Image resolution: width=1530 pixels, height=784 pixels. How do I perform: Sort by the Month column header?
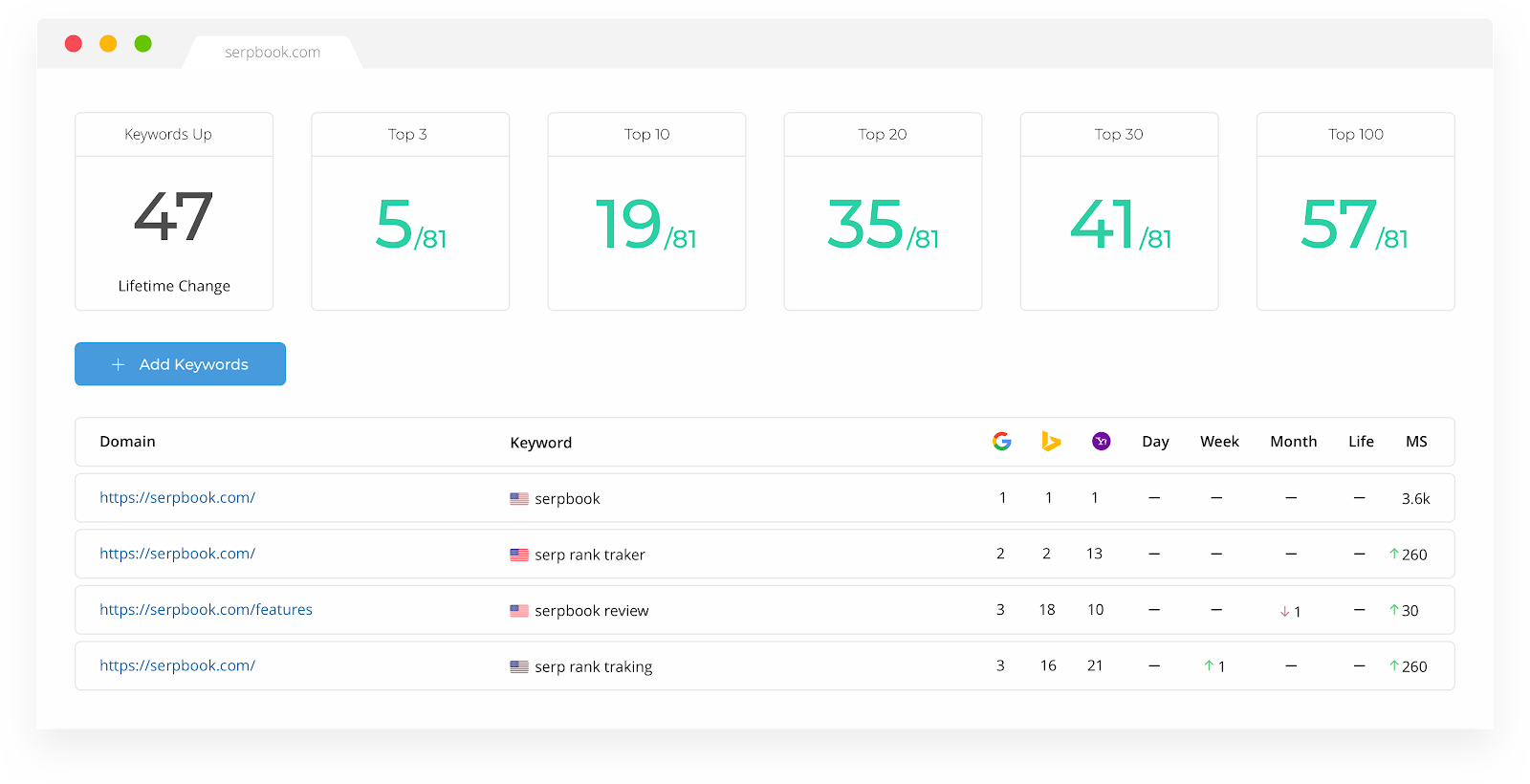[x=1294, y=442]
